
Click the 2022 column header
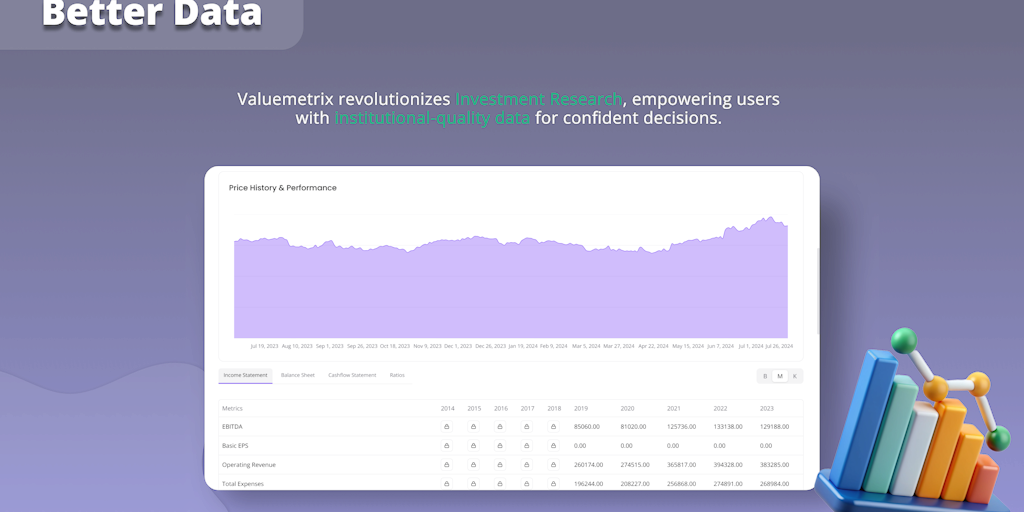720,408
